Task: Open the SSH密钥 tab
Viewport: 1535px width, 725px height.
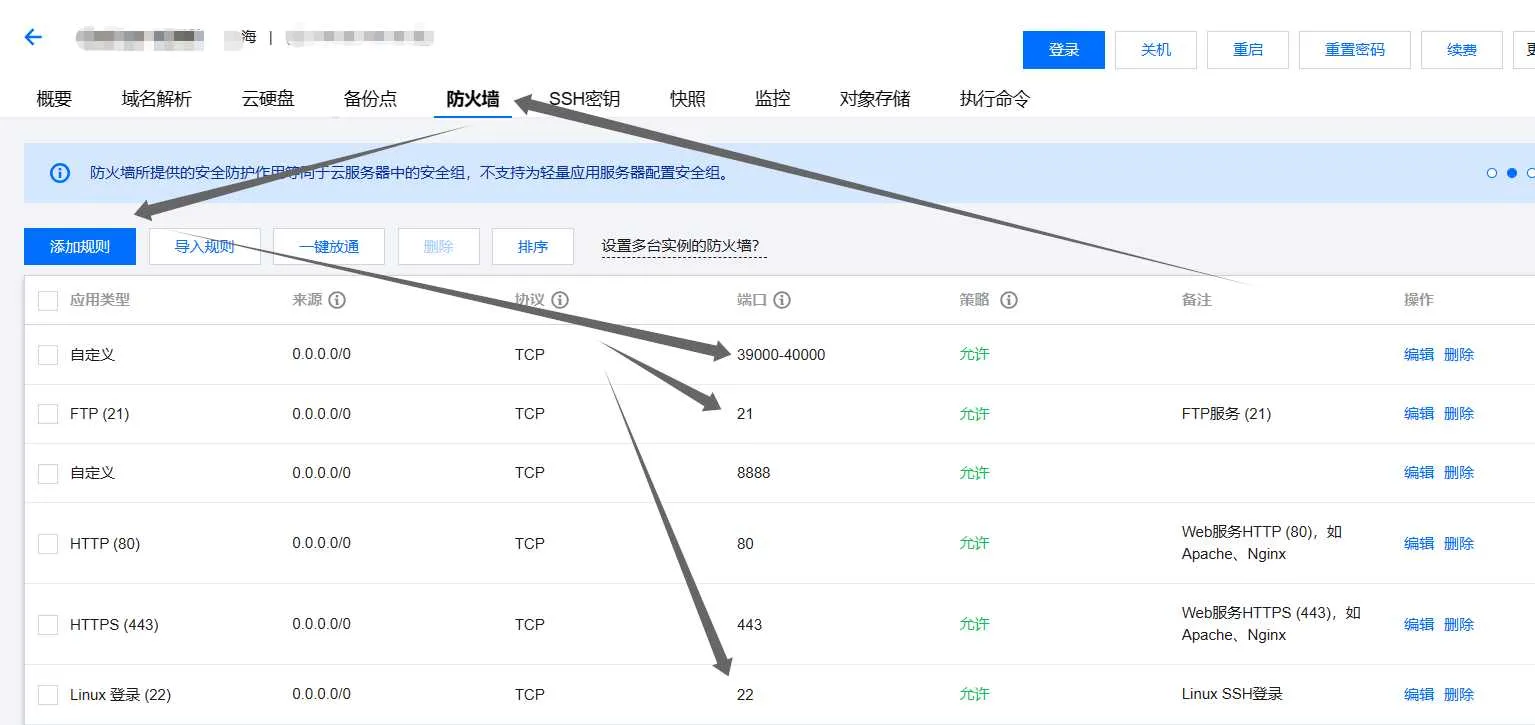Action: 584,99
